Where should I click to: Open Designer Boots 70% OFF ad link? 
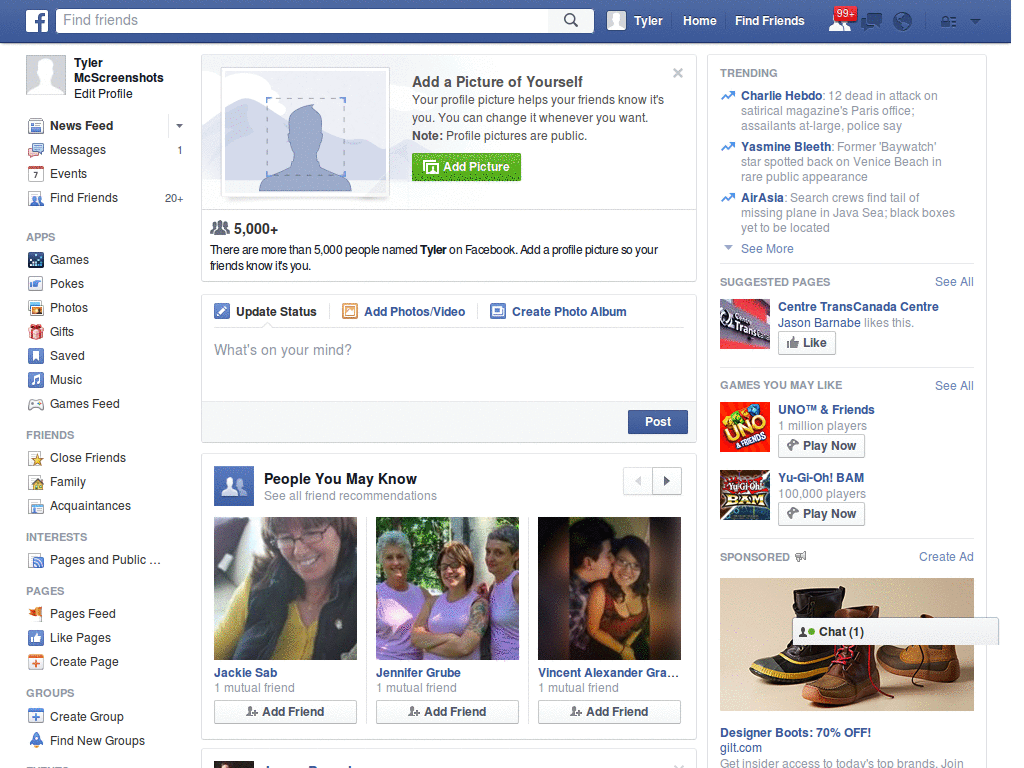pos(795,733)
